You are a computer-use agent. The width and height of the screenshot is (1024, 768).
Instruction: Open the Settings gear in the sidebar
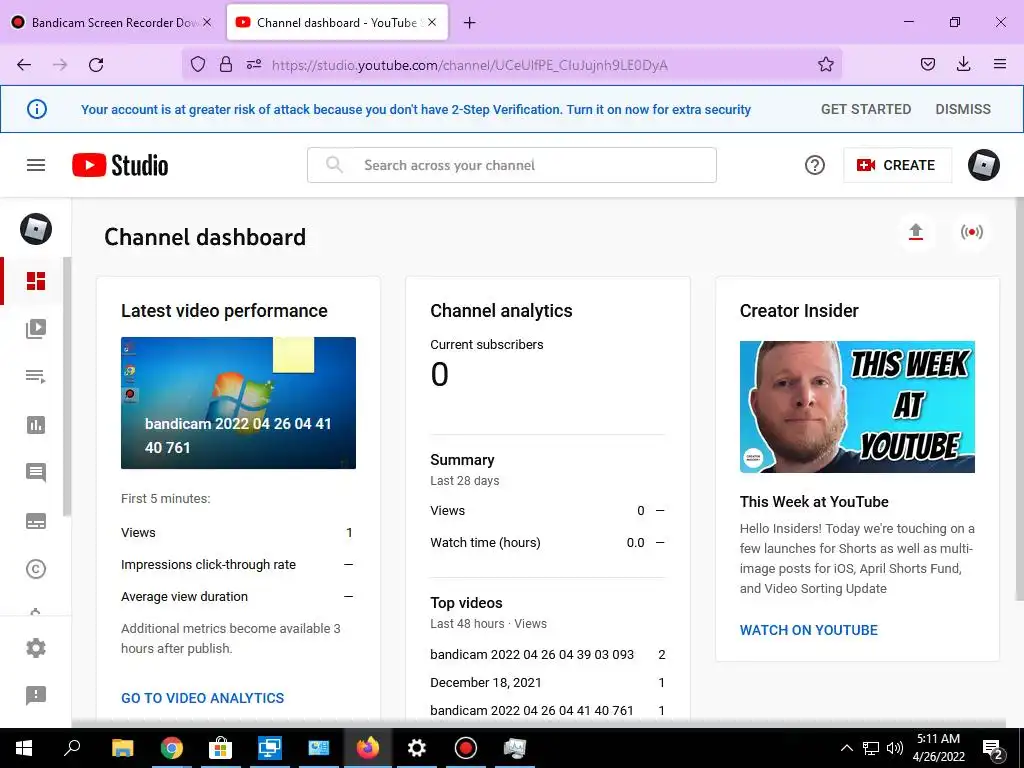pos(36,648)
